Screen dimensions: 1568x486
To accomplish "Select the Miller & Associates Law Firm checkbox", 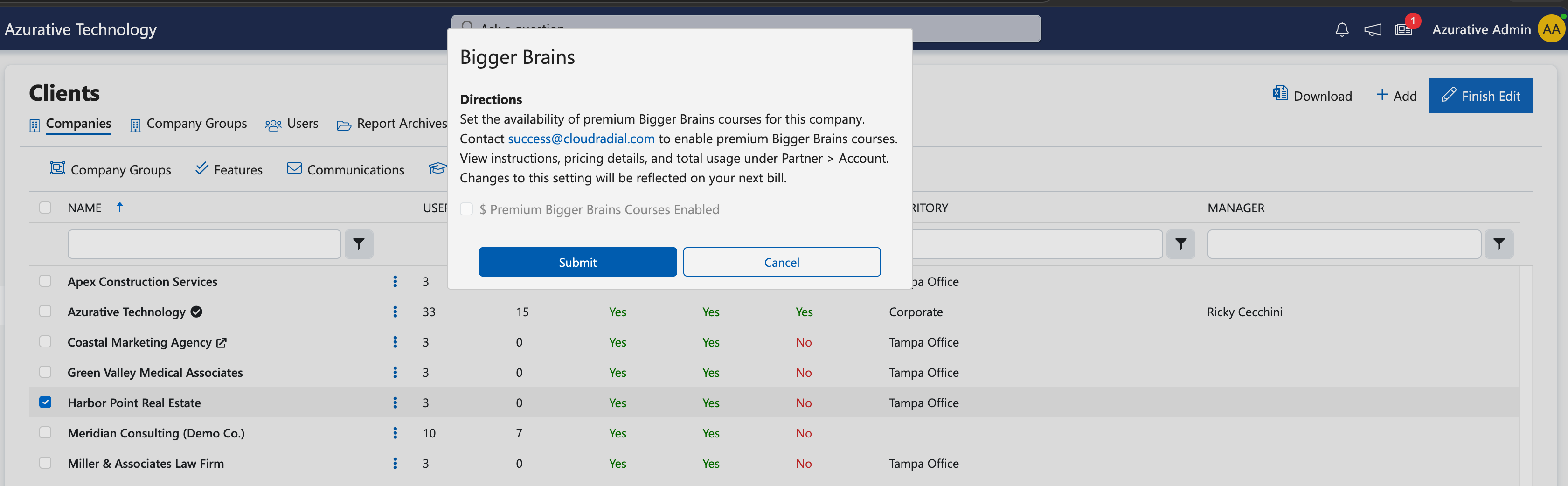I will tap(45, 463).
